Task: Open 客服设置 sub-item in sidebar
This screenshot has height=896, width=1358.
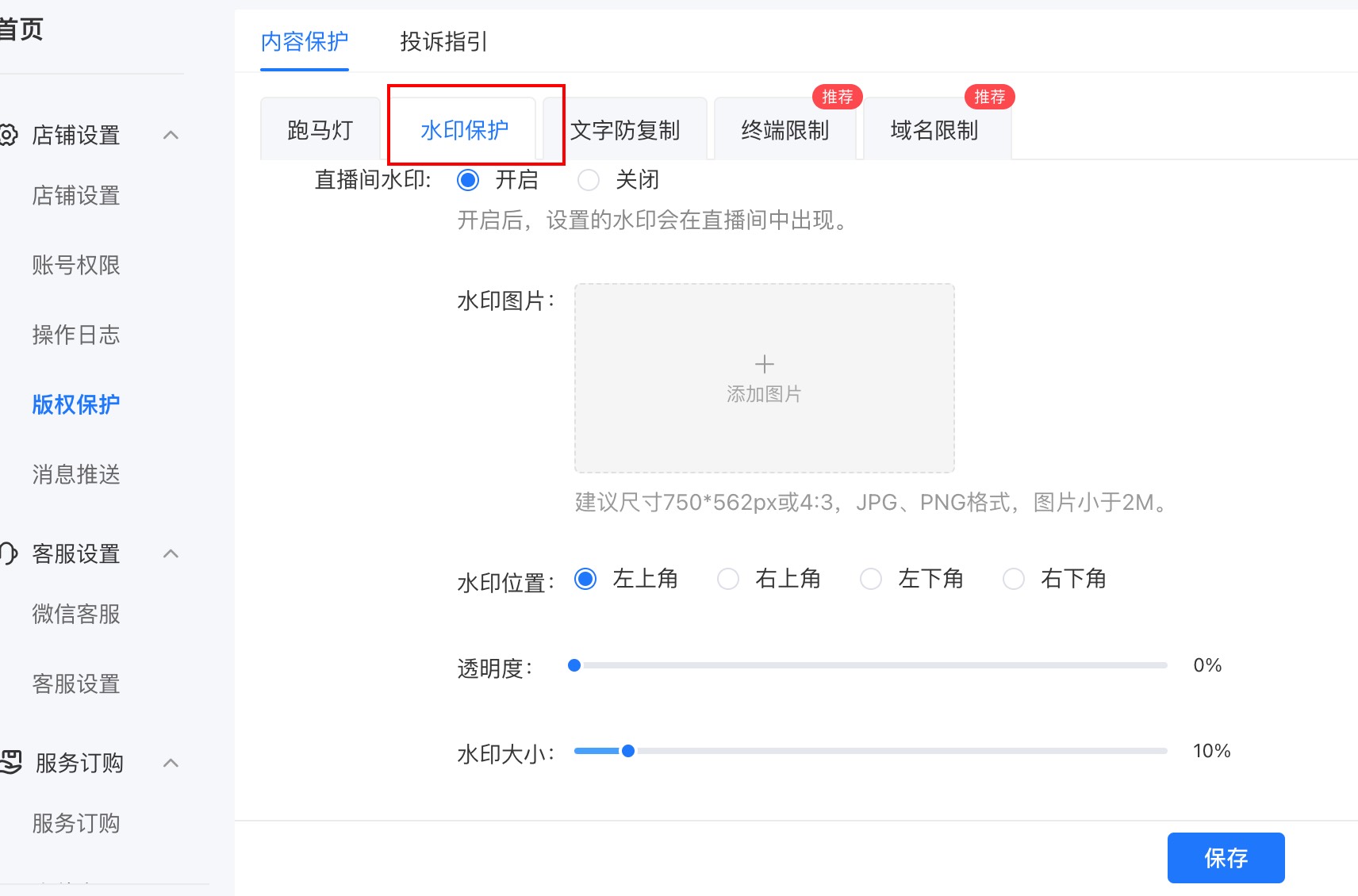Action: (x=76, y=683)
